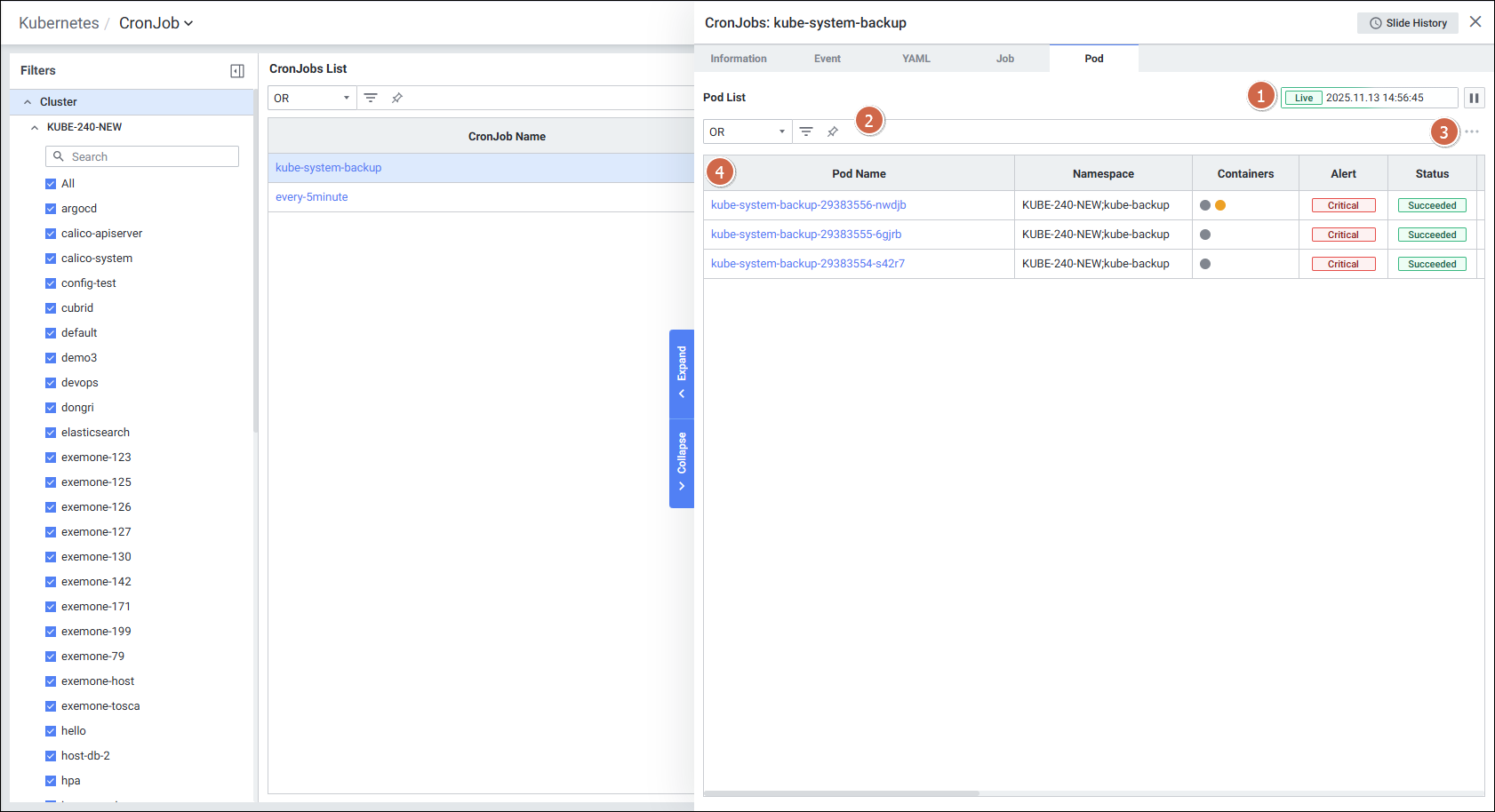Image resolution: width=1495 pixels, height=812 pixels.
Task: Click pin icon in CronJobs List toolbar
Action: pos(397,98)
